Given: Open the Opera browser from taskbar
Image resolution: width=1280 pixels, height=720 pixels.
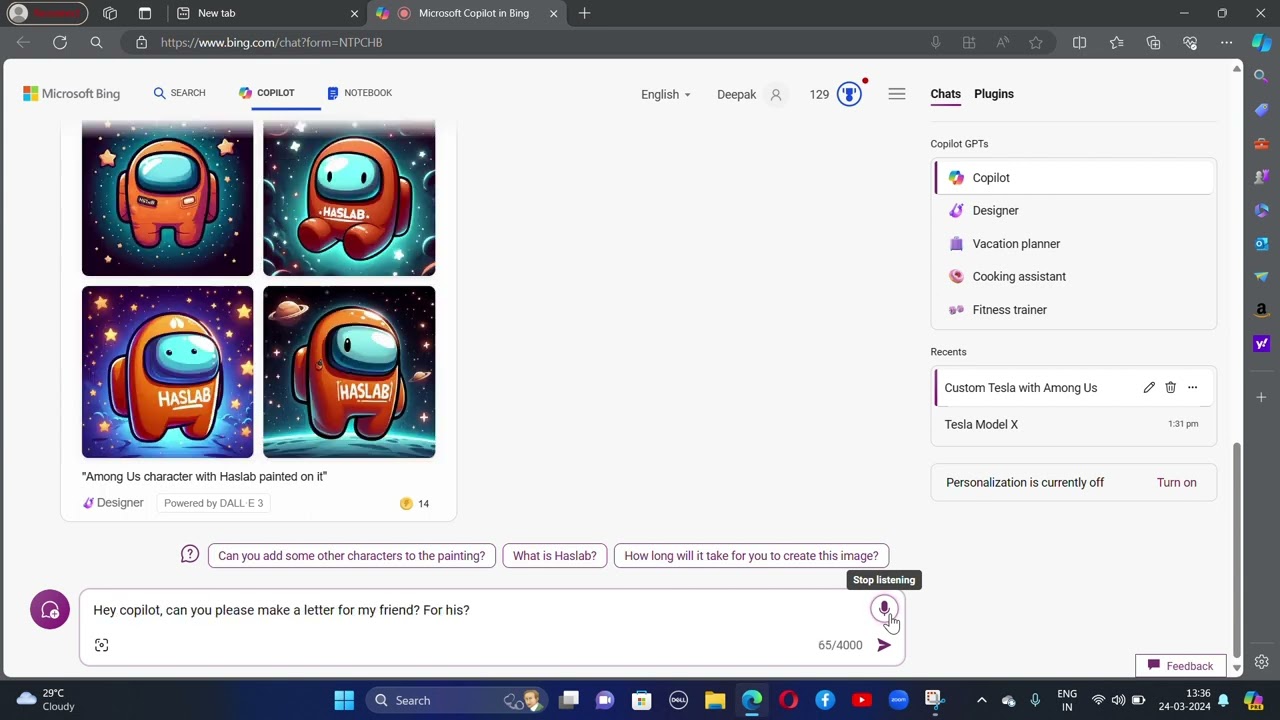Looking at the screenshot, I should 789,700.
